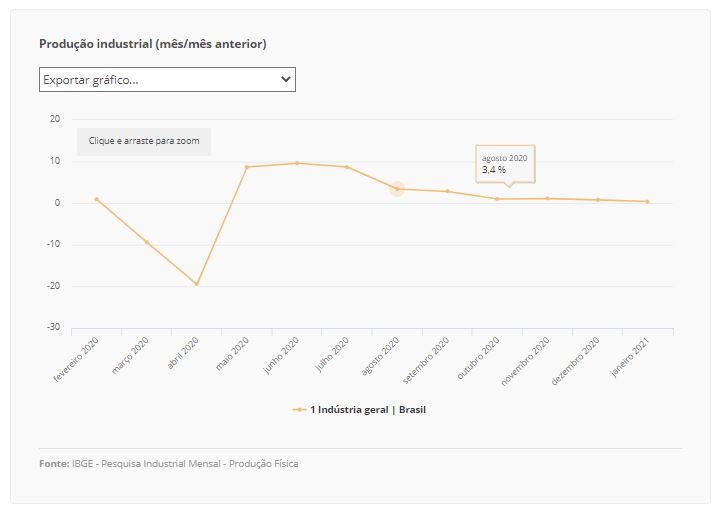The height and width of the screenshot is (509, 720).
Task: Click the highlighted agosto 2020 data point
Action: click(x=397, y=189)
